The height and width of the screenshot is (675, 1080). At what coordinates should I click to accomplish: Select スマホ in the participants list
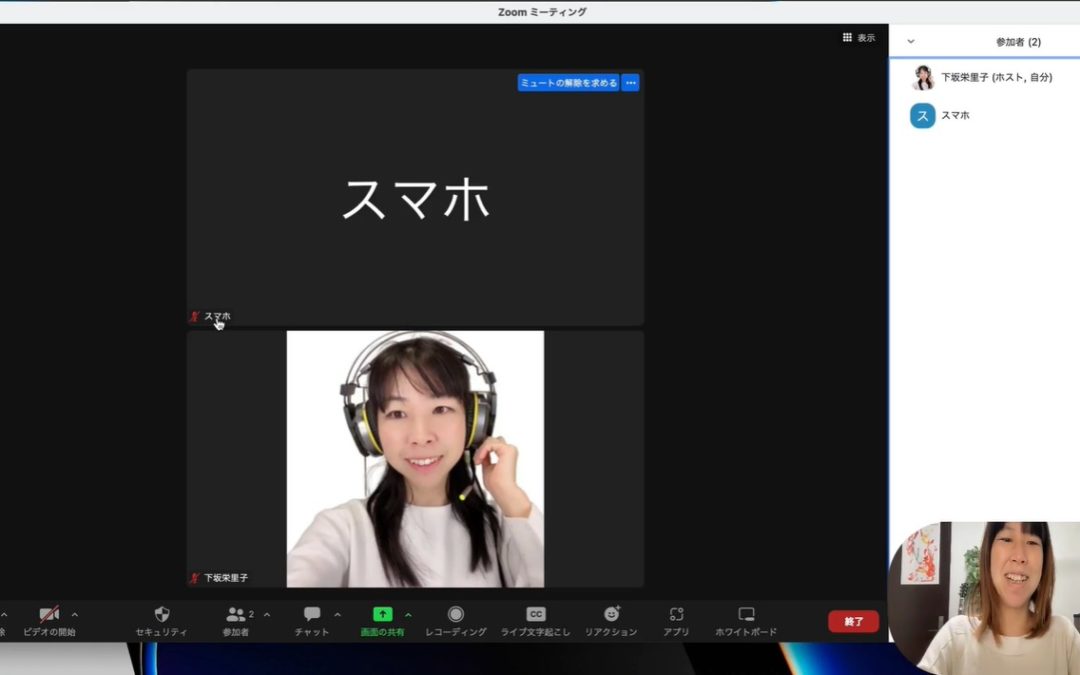[954, 115]
